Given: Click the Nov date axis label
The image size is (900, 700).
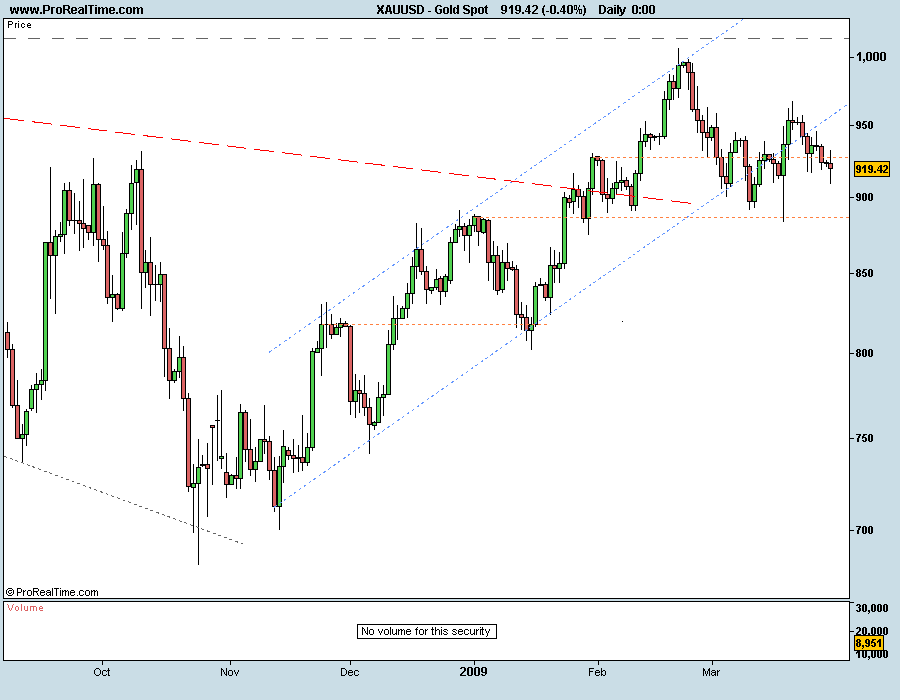Looking at the screenshot, I should click(x=230, y=672).
